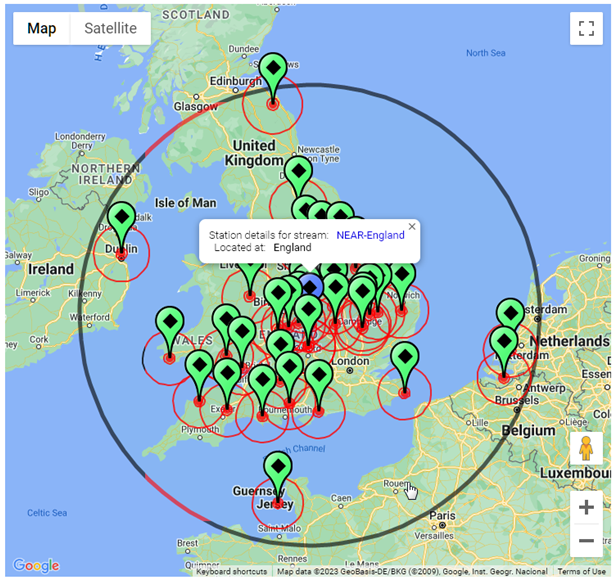
Task: Click the North Sea label
Action: 486,53
